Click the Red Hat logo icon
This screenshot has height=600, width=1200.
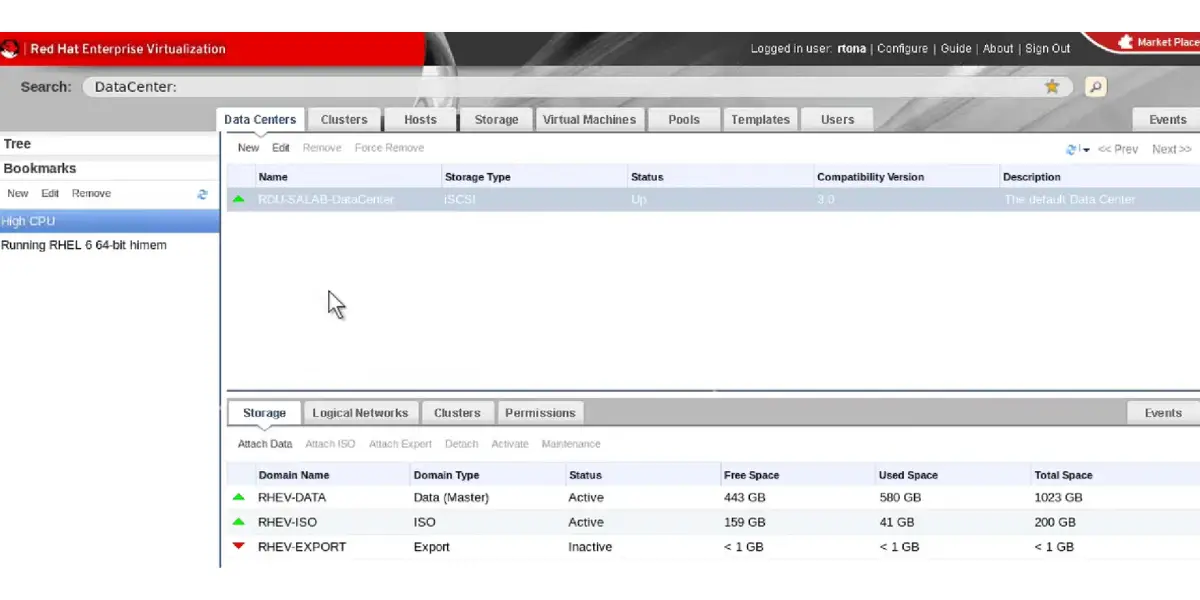[x=10, y=48]
